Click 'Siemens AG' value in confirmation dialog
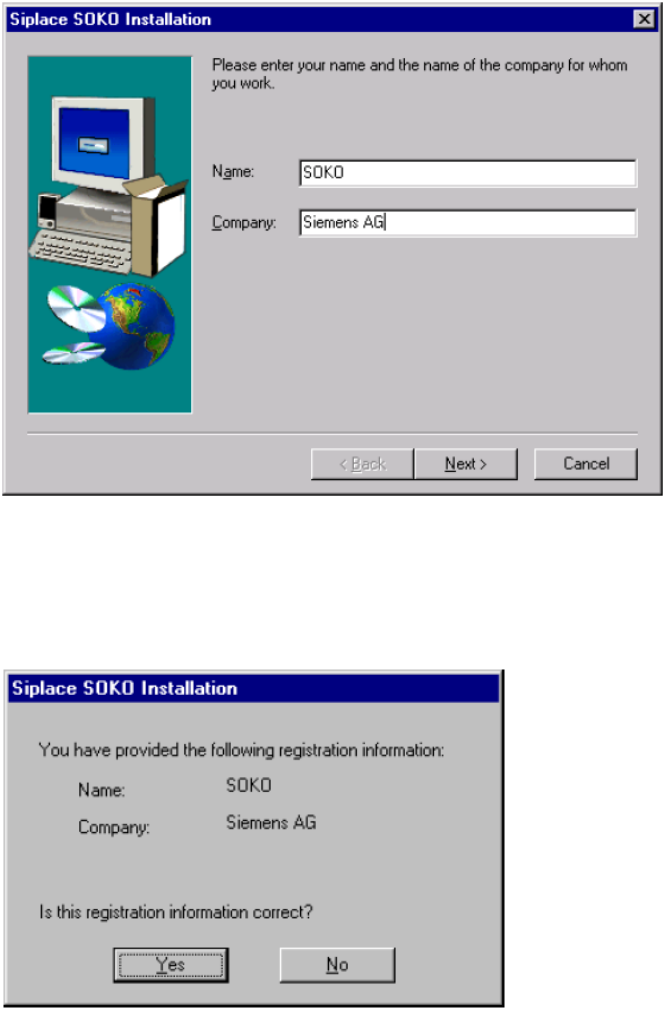This screenshot has width=664, height=1009. (x=271, y=822)
